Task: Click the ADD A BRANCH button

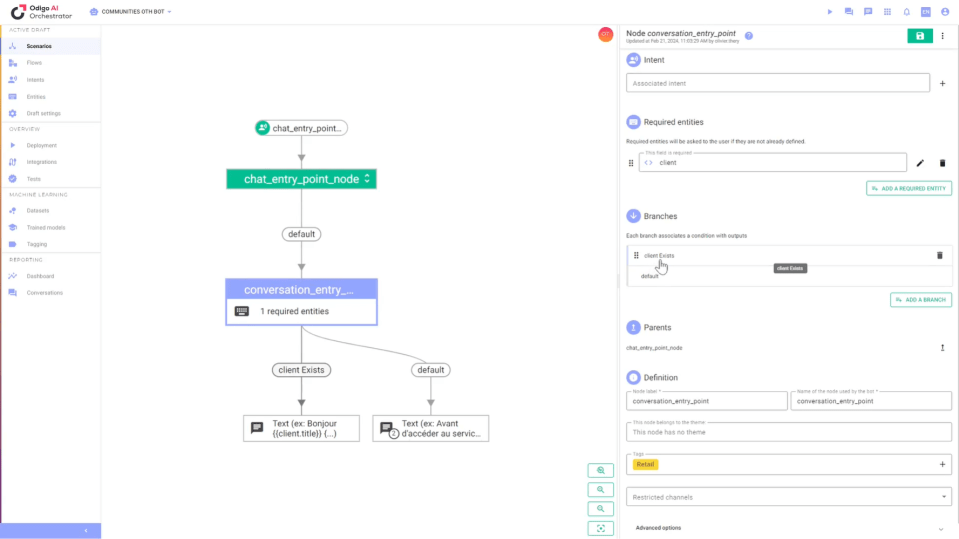Action: [921, 300]
